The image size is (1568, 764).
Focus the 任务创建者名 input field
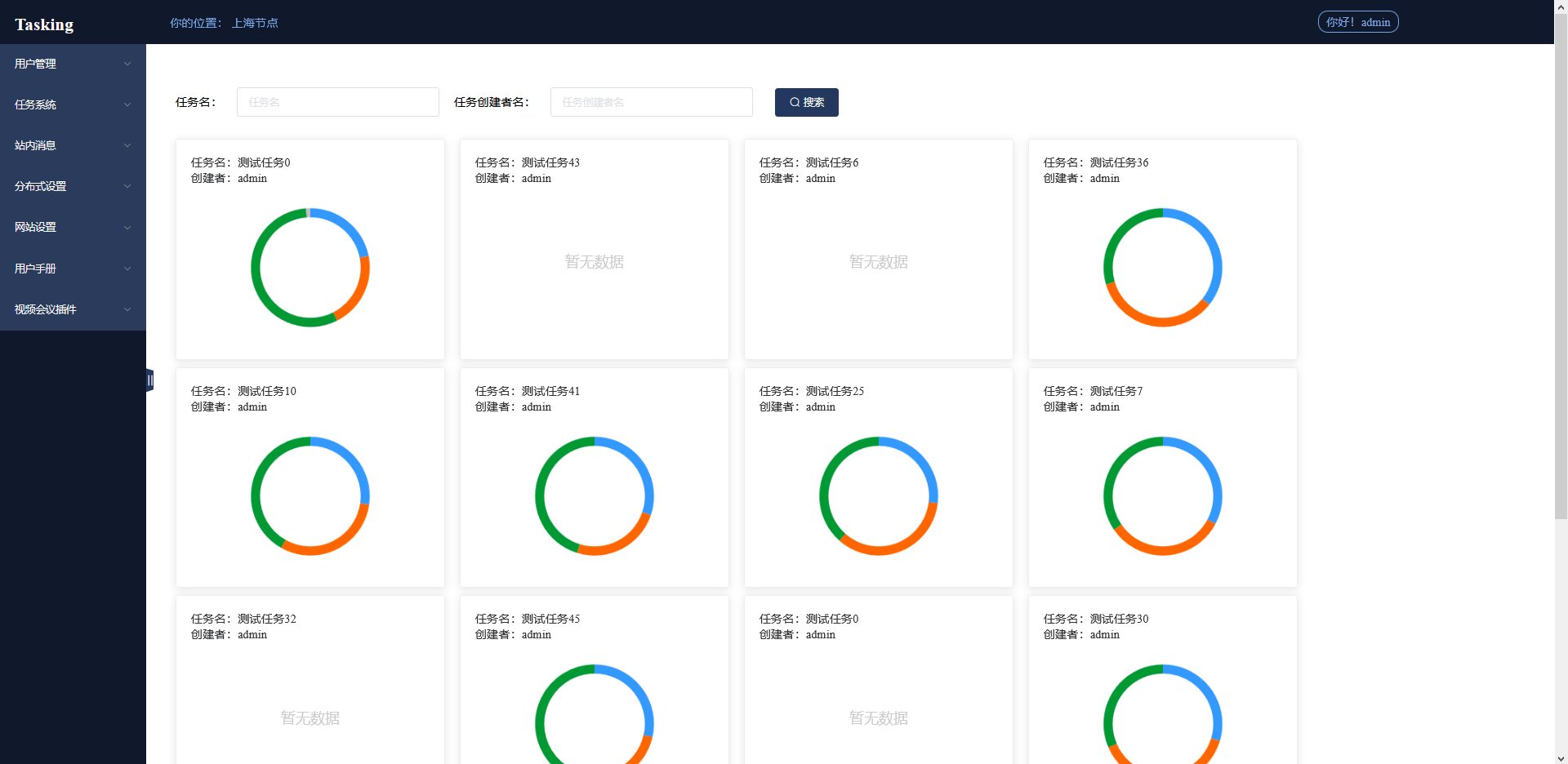(652, 102)
